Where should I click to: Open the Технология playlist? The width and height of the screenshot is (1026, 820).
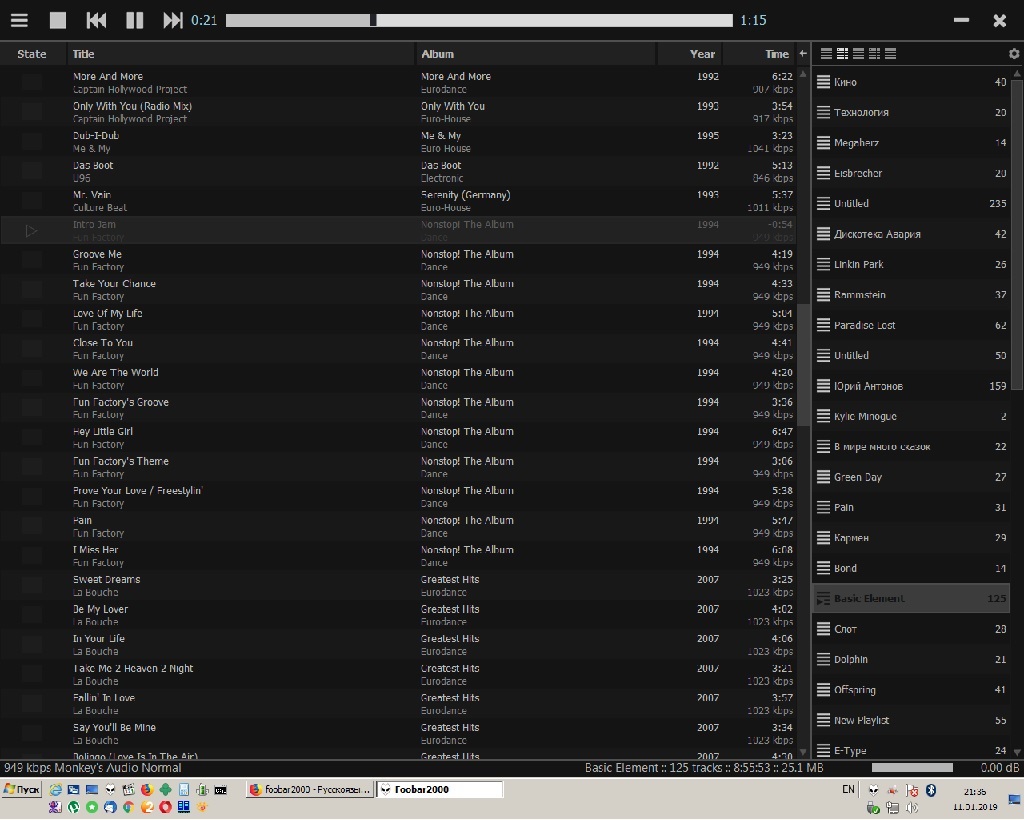click(911, 113)
